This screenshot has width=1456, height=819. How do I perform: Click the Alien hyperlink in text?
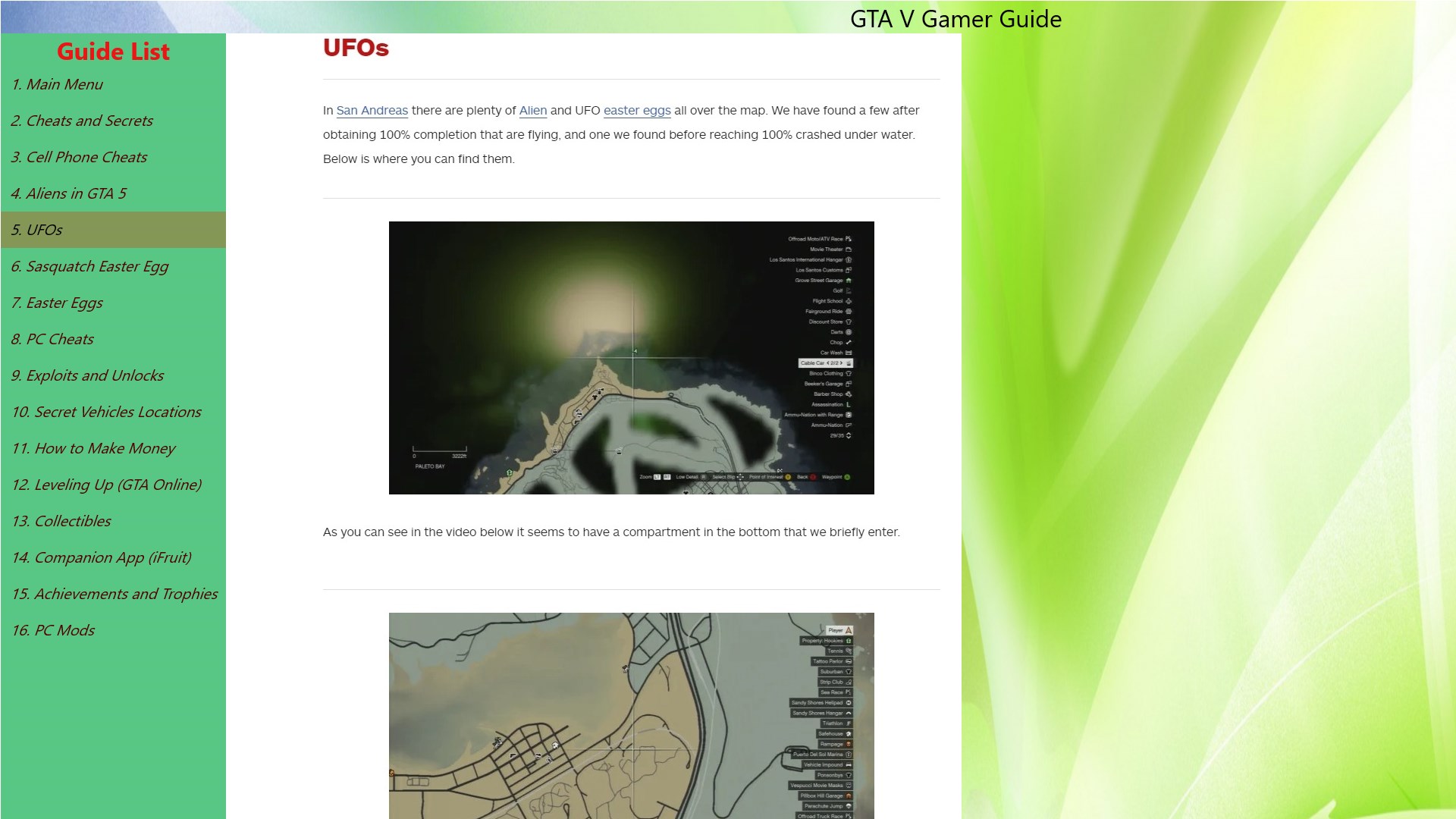(x=532, y=111)
